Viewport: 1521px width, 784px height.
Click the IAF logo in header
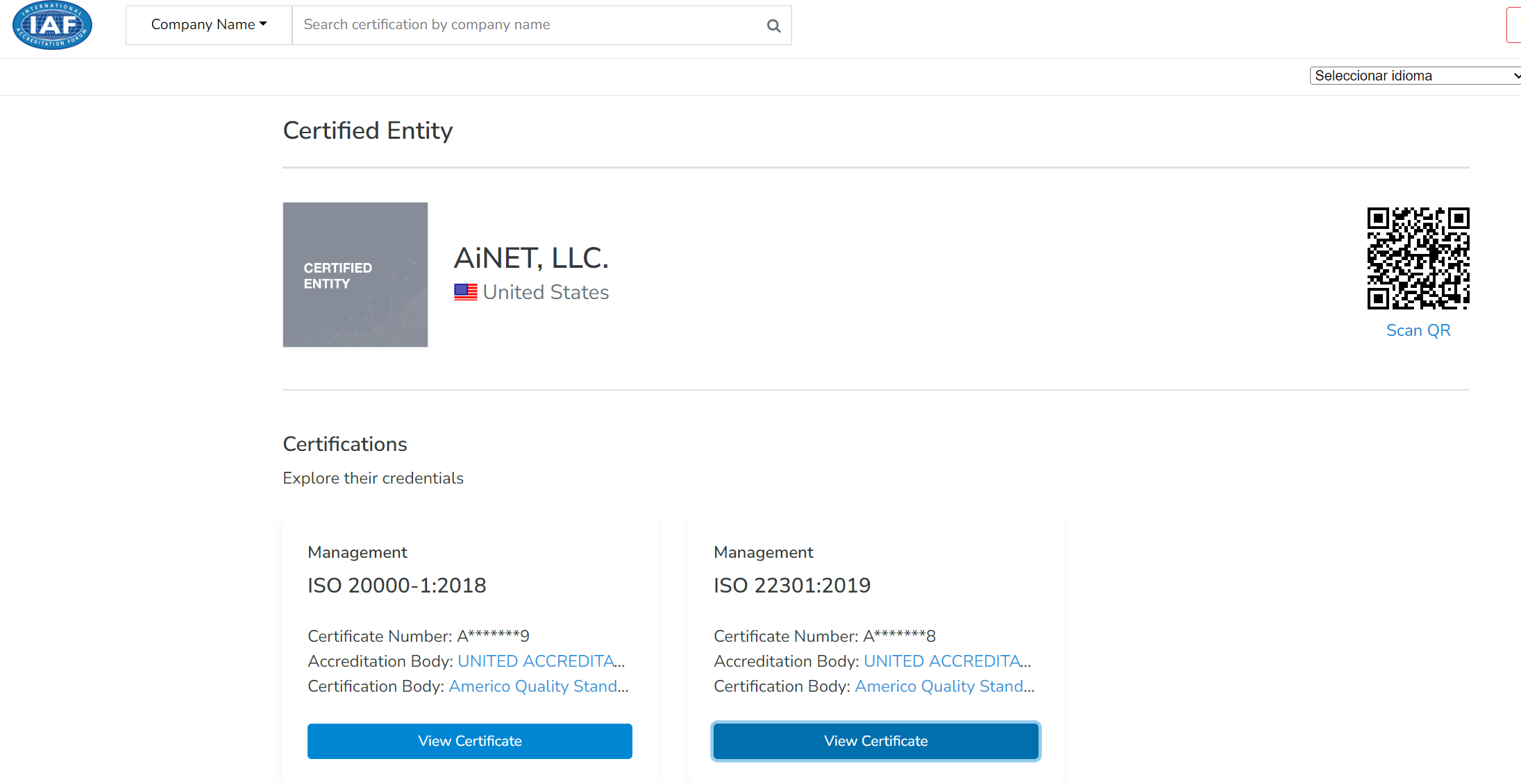point(52,26)
